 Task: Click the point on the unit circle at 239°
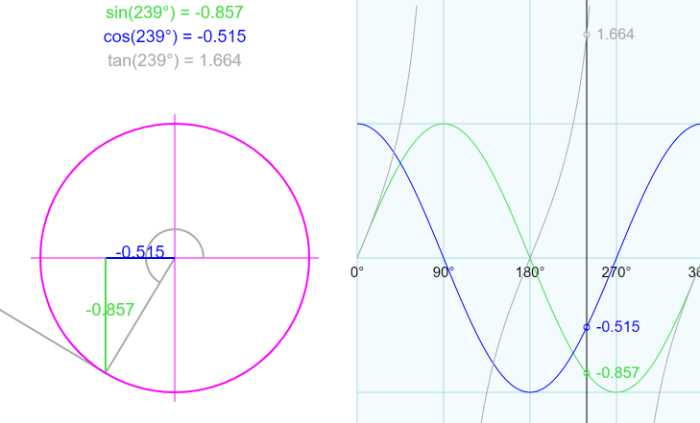(106, 371)
